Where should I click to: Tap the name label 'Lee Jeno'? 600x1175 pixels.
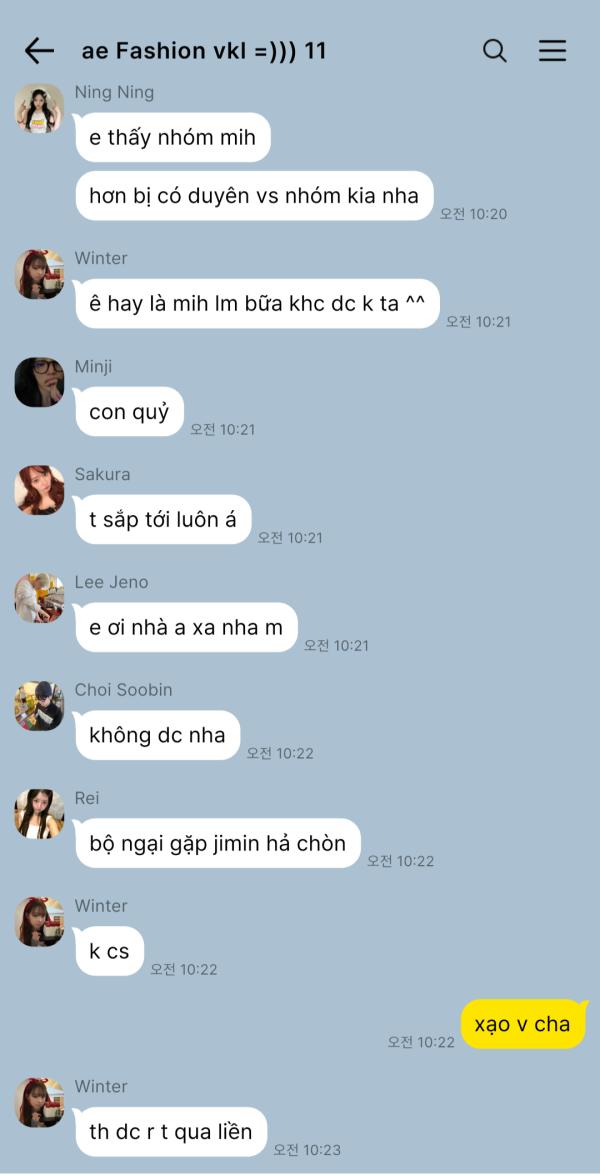click(112, 582)
